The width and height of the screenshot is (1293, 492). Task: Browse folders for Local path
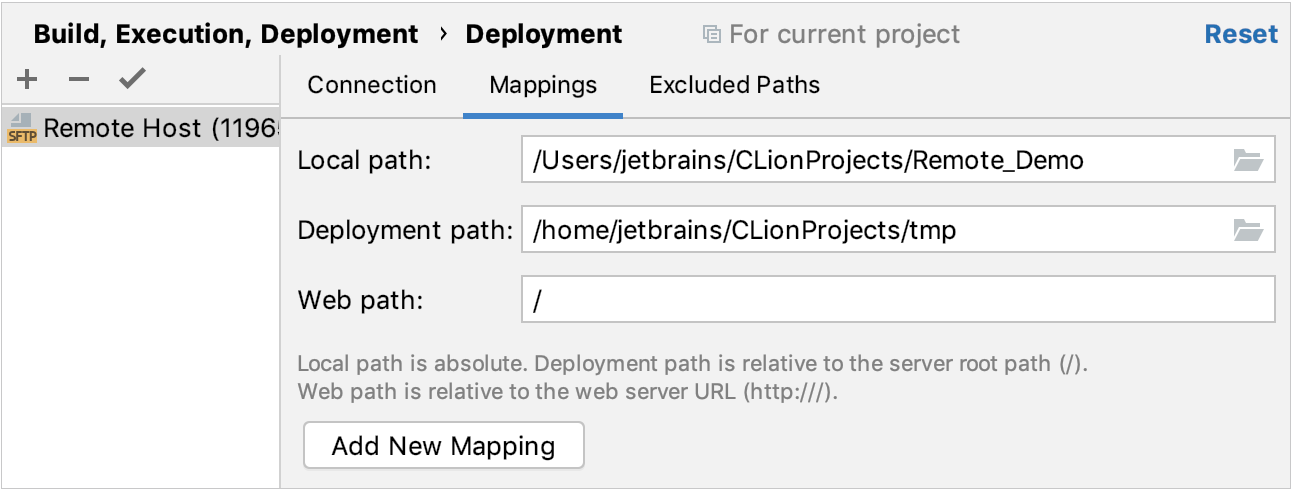tap(1248, 160)
